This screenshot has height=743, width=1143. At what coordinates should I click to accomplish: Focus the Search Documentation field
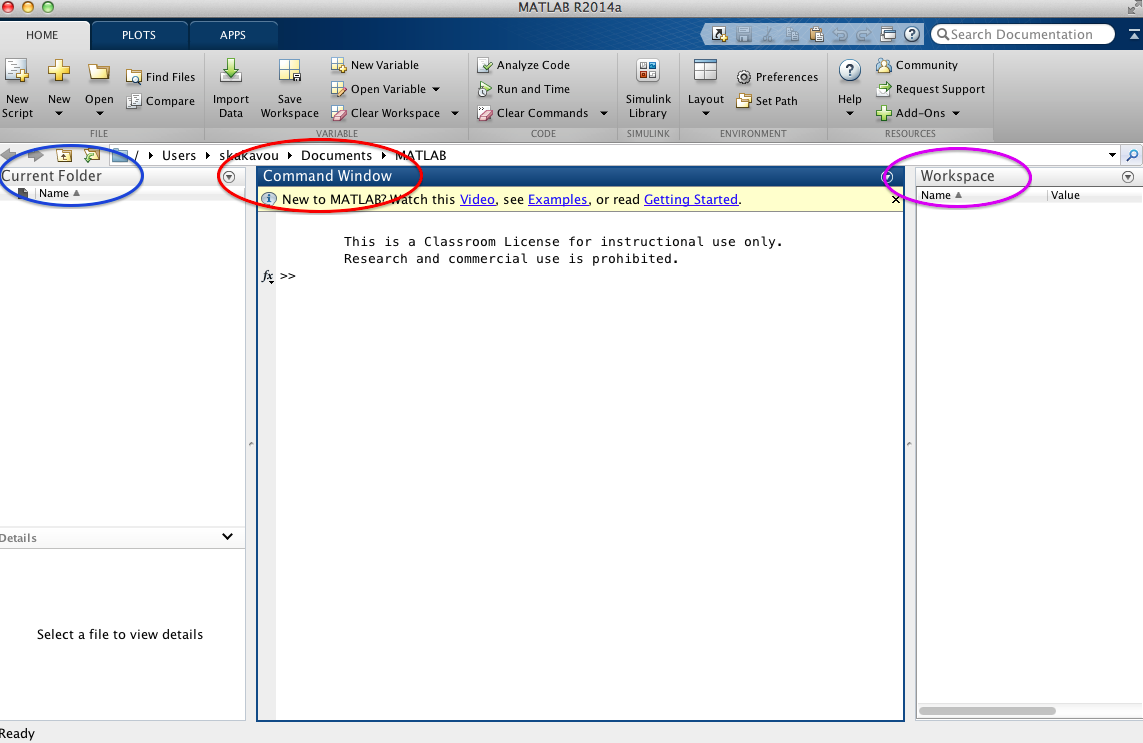click(1023, 34)
